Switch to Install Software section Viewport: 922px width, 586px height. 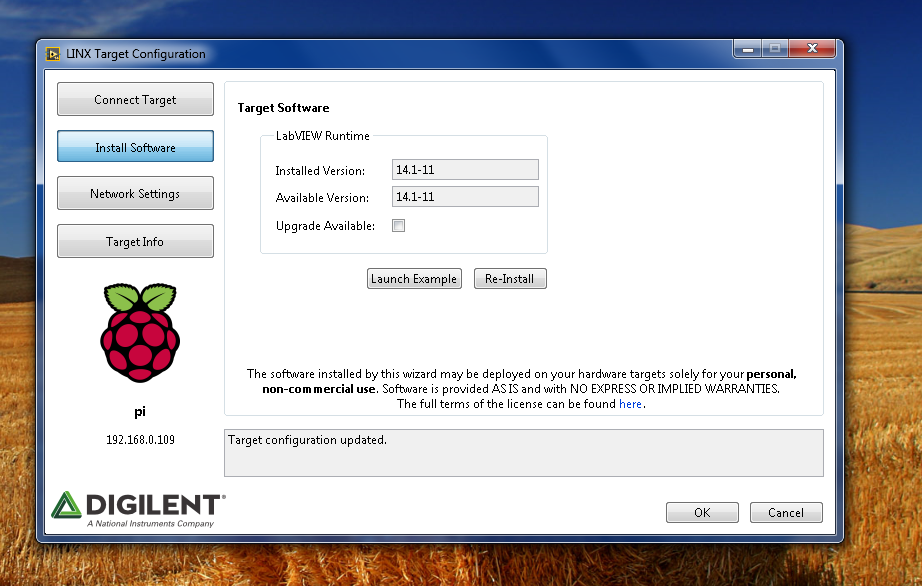click(135, 147)
